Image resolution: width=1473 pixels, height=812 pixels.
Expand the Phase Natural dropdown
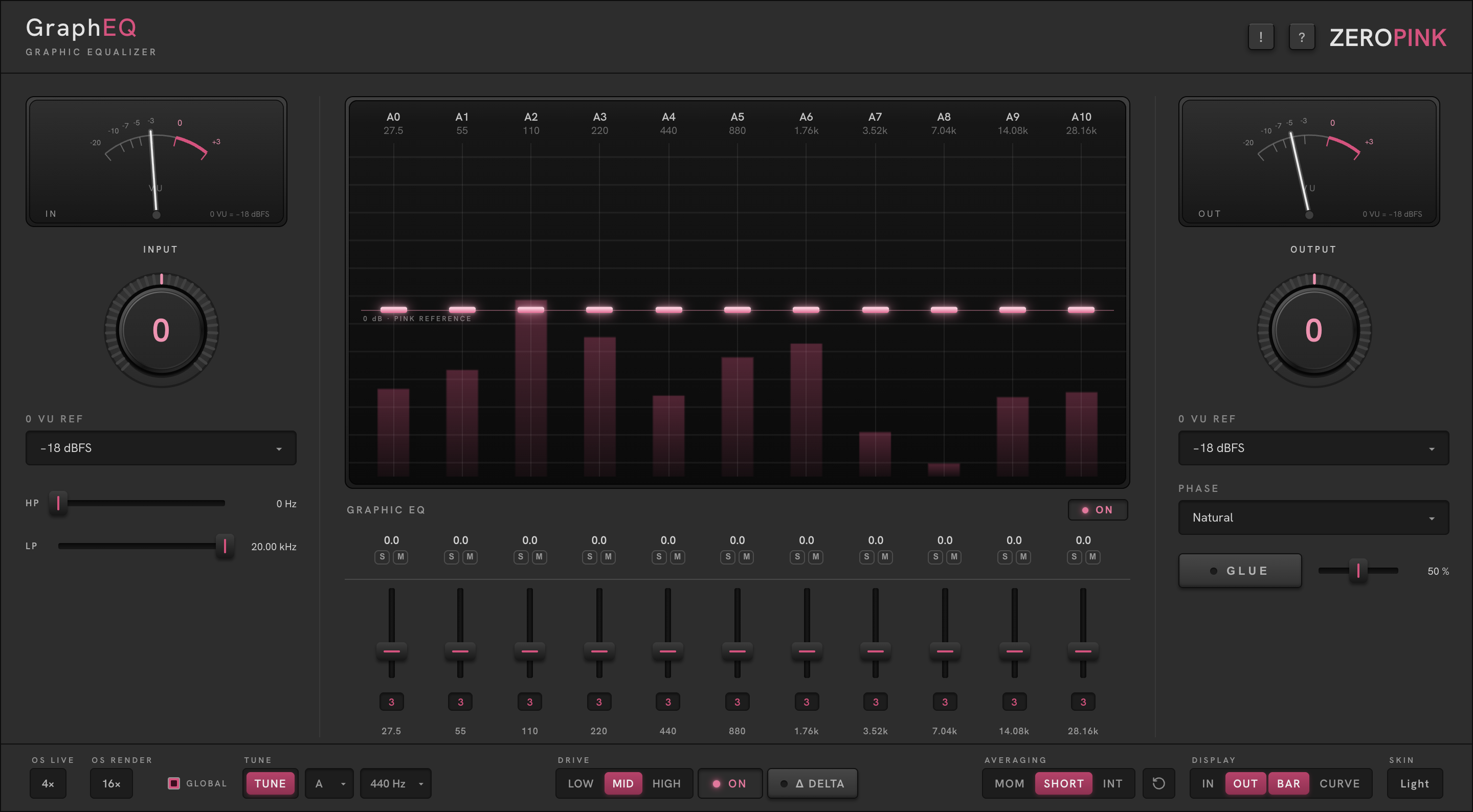[x=1313, y=517]
